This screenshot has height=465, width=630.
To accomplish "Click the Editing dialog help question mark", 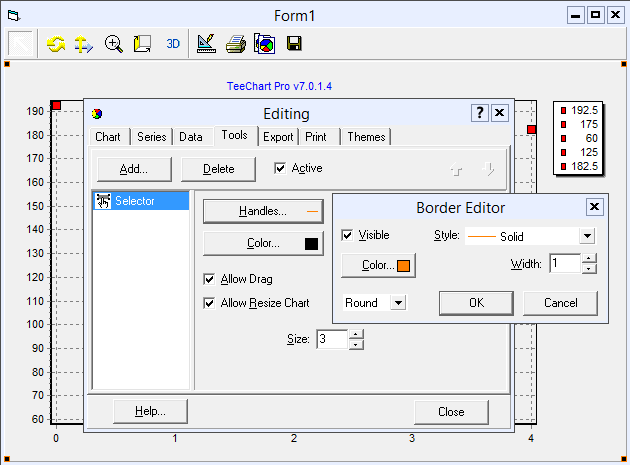I will pos(480,113).
